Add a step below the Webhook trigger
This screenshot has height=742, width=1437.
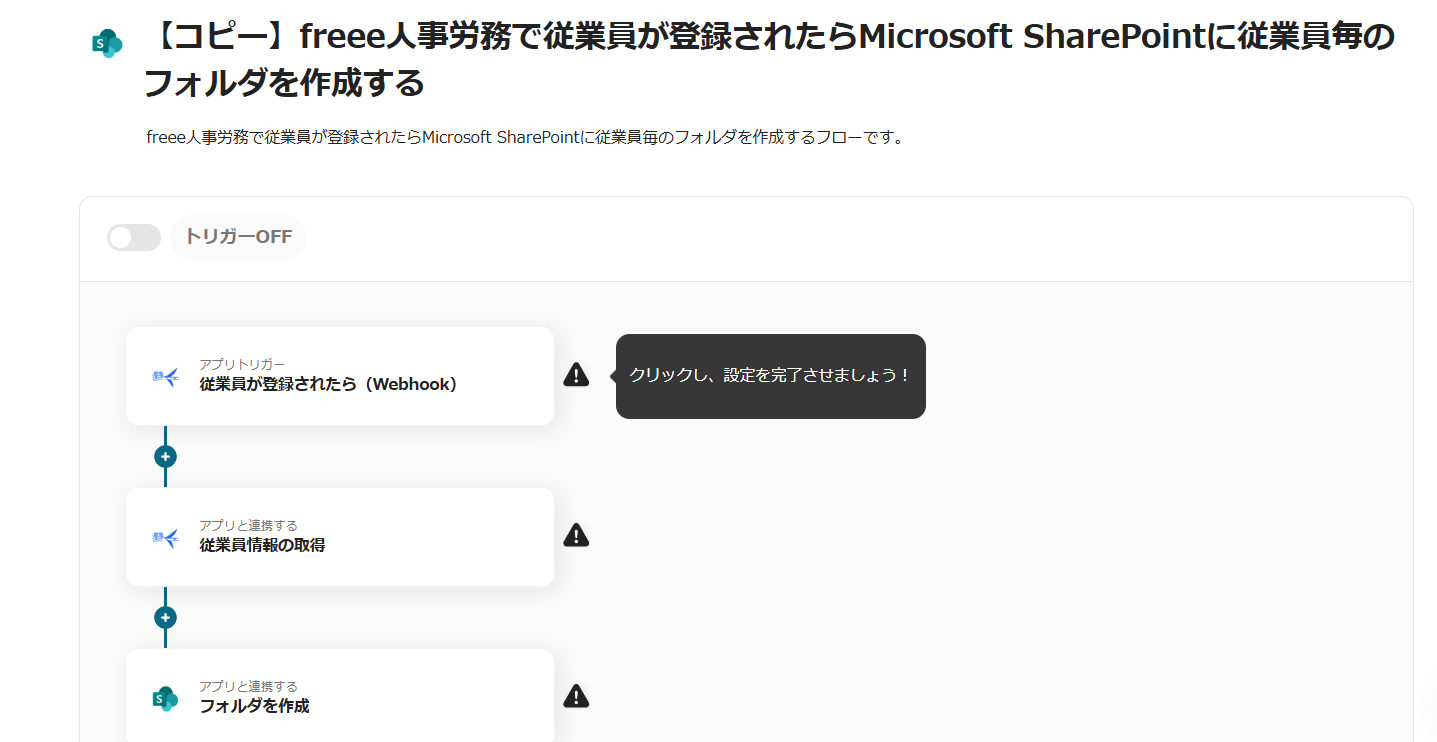[165, 456]
